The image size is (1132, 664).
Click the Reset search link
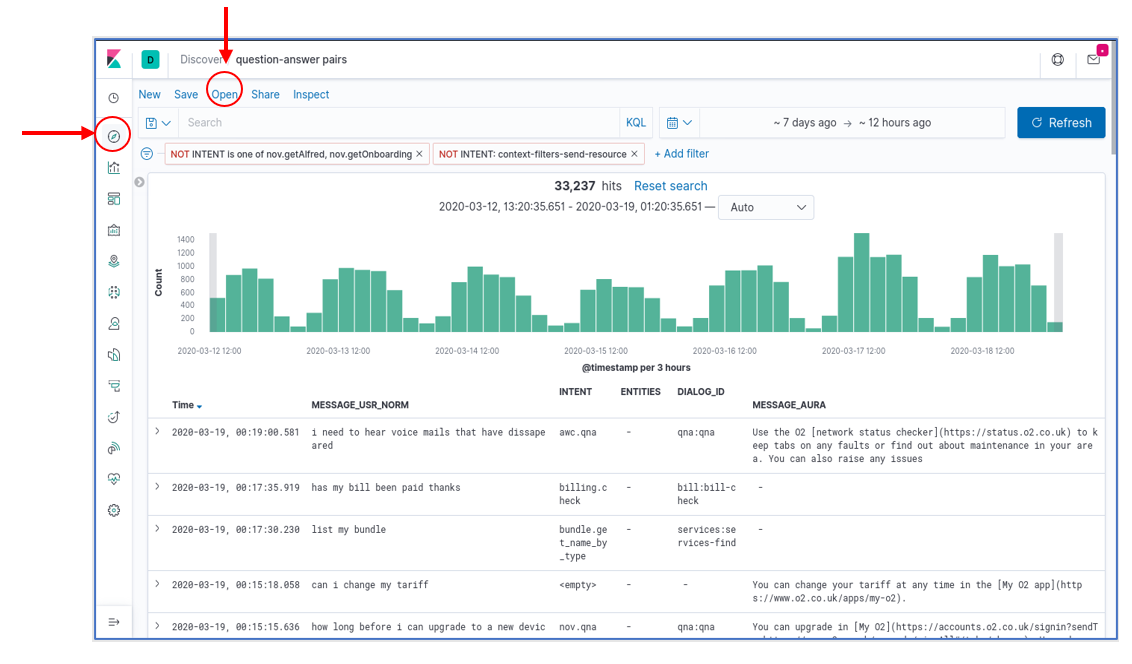(x=671, y=186)
